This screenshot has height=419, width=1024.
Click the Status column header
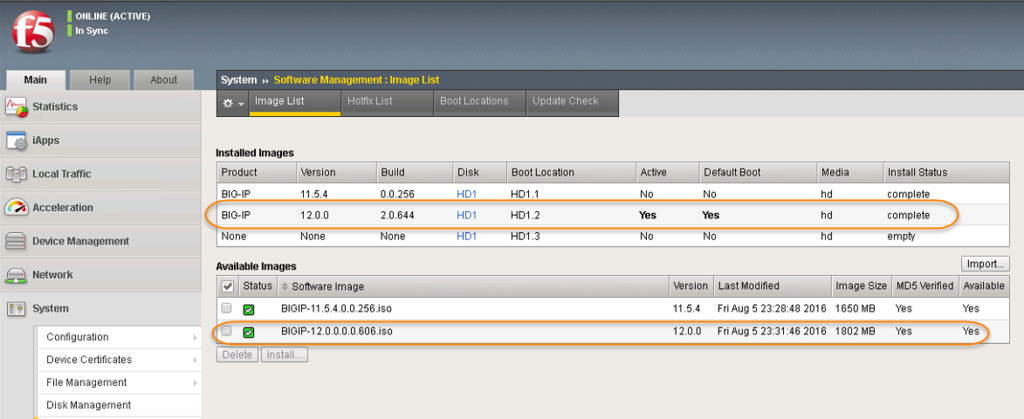[258, 286]
